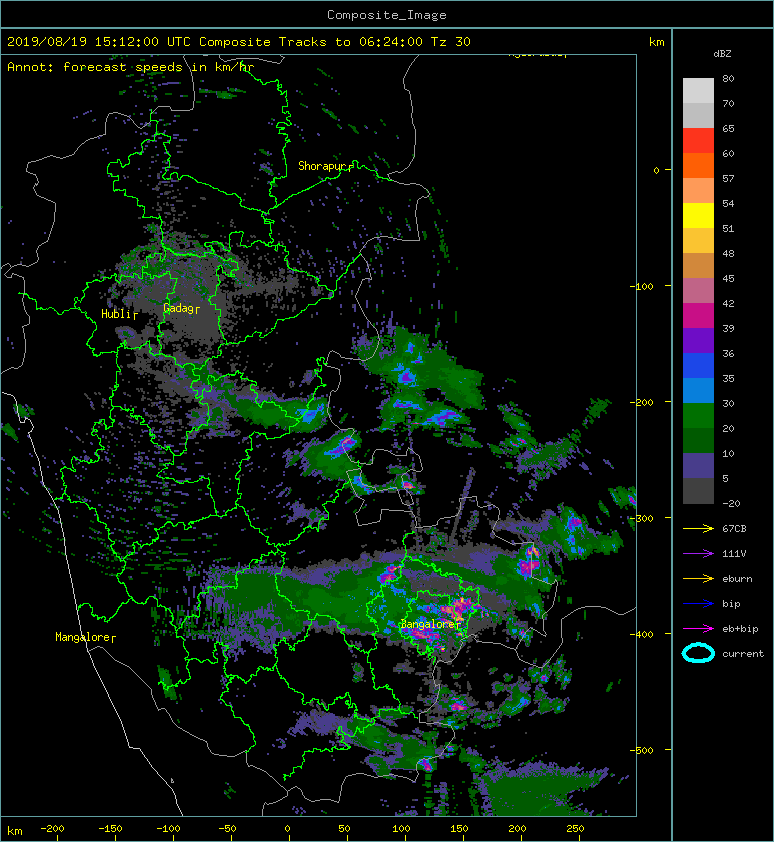Click the '67CB' legend label text
The image size is (774, 842).
pyautogui.click(x=734, y=528)
